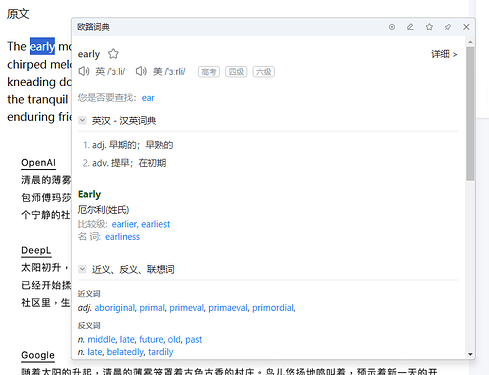Click scrollbar down arrow in dictionary popup
The width and height of the screenshot is (489, 375).
tap(470, 354)
